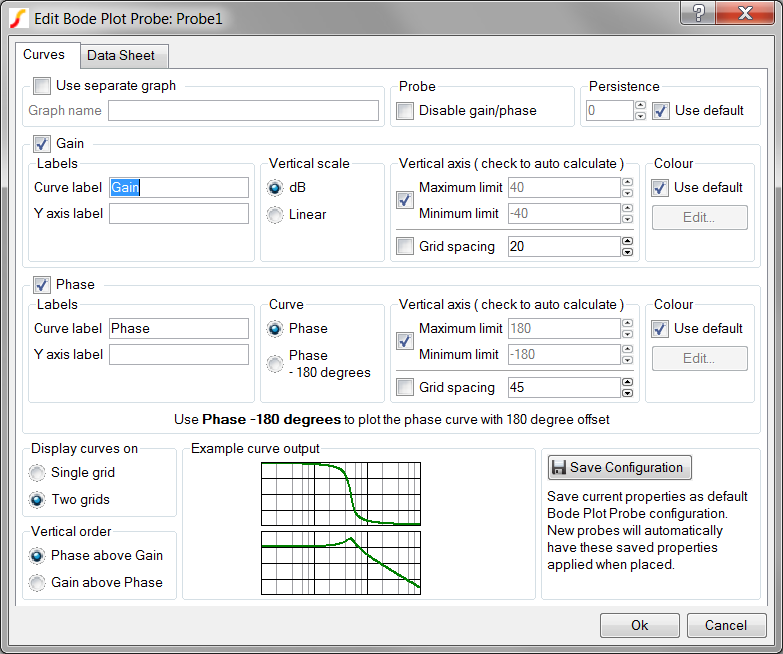Screen dimensions: 783x654
Task: Increase the Persistence value with up arrow
Action: 640,105
